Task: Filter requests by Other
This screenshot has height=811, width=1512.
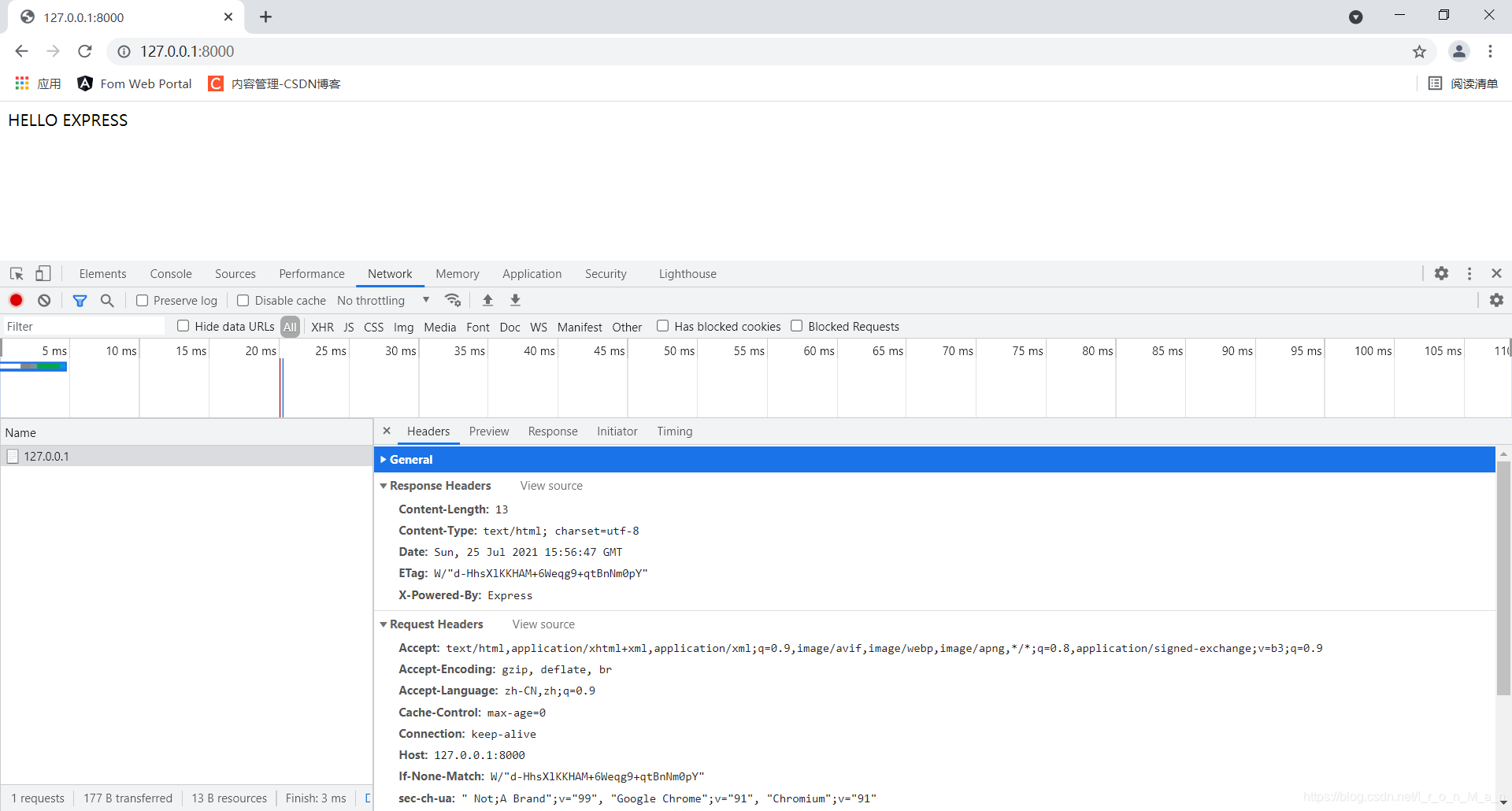Action: click(627, 327)
